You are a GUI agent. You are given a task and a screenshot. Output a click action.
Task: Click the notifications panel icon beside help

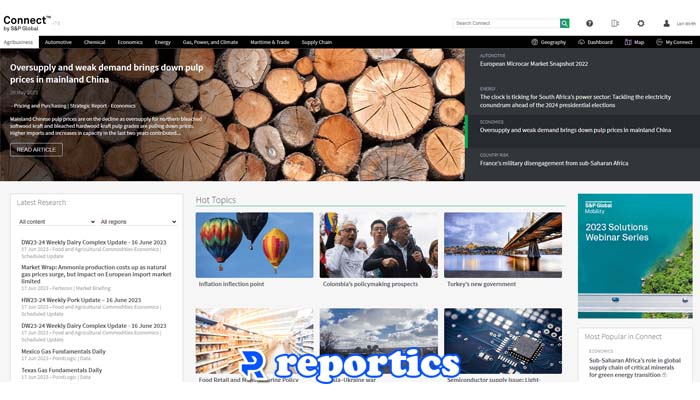coord(615,23)
